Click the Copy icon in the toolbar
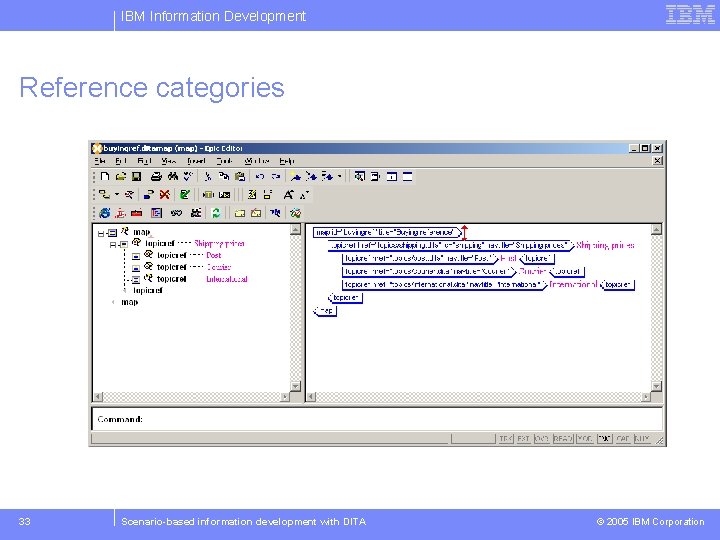The height and width of the screenshot is (540, 720). pos(224,176)
